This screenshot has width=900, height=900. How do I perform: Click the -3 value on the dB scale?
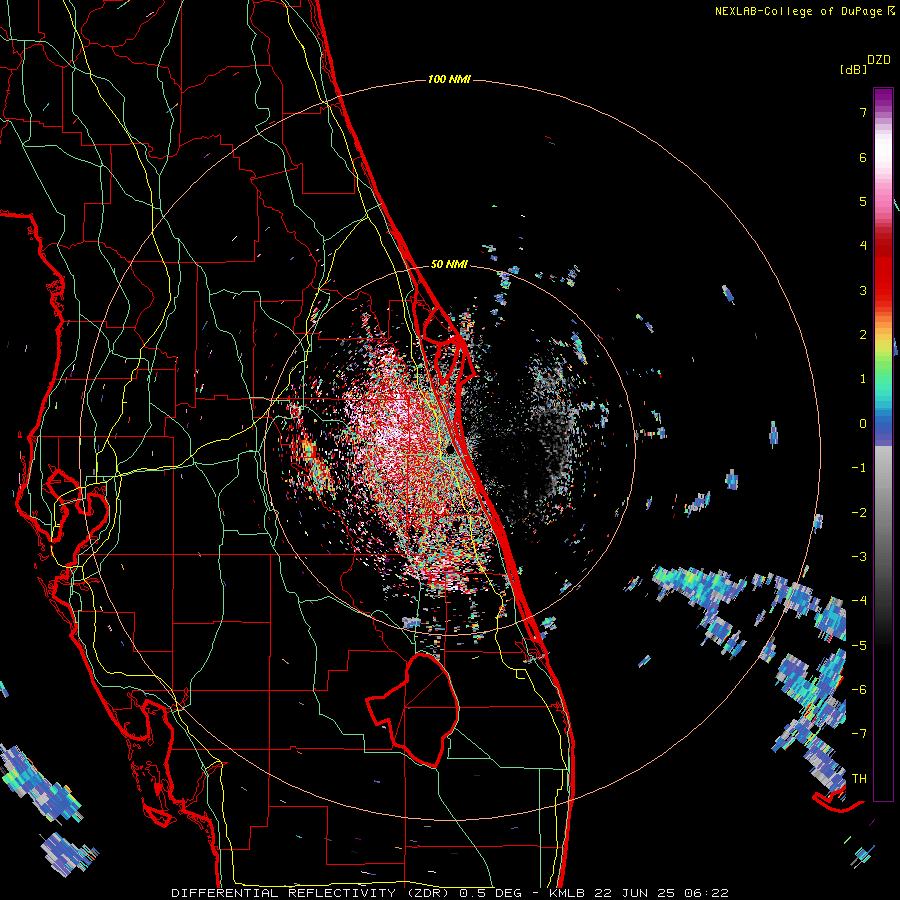[x=859, y=557]
